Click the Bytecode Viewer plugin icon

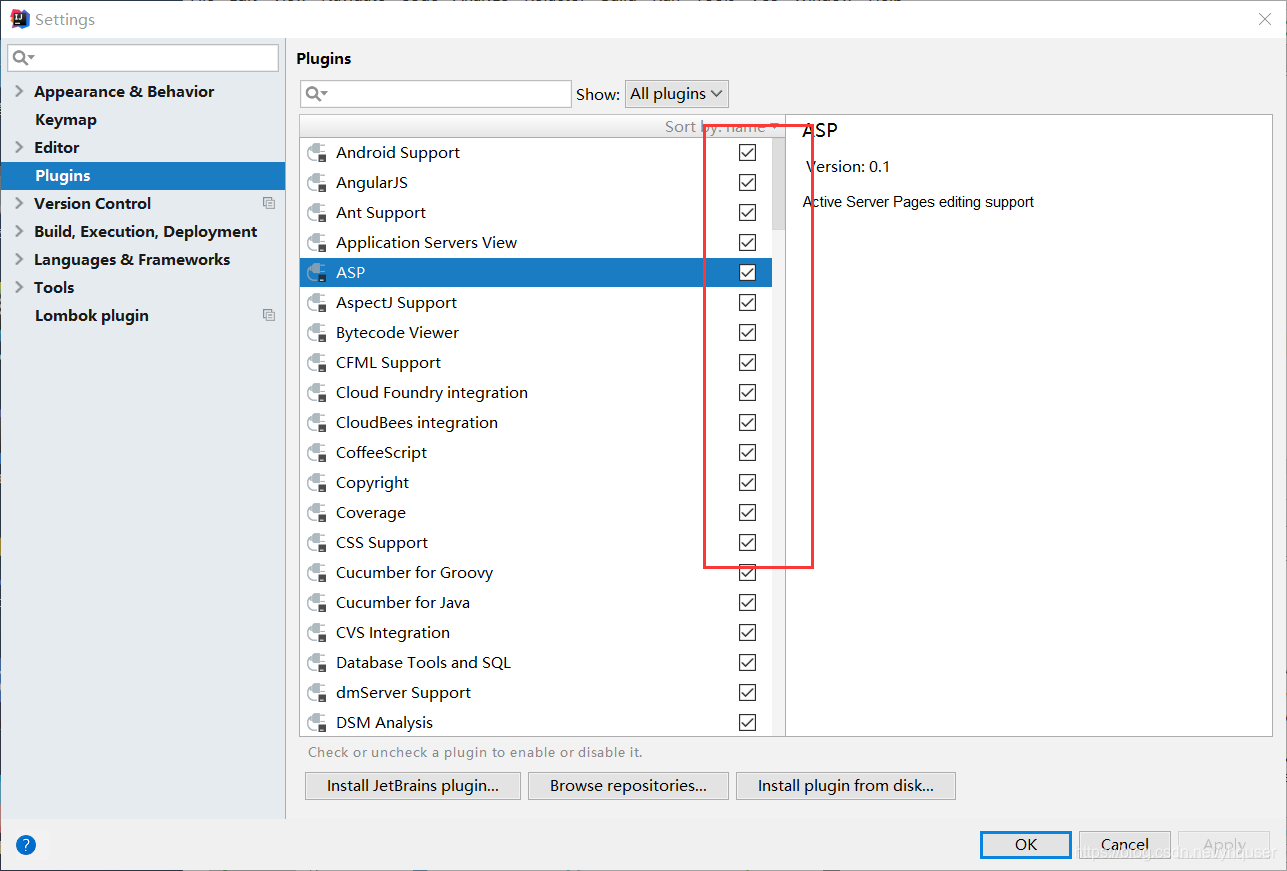coord(318,333)
